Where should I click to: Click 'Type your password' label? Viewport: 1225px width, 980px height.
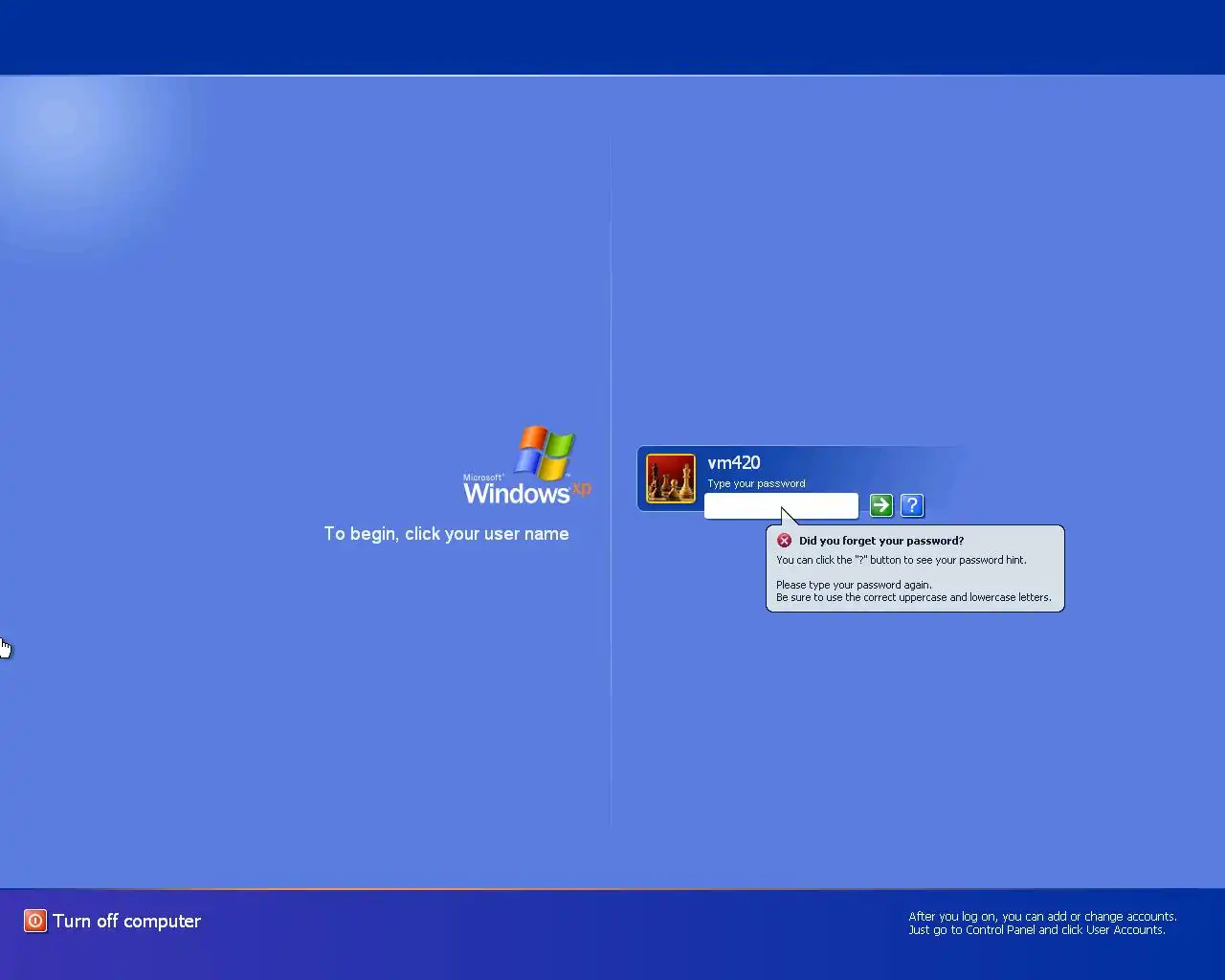[756, 483]
